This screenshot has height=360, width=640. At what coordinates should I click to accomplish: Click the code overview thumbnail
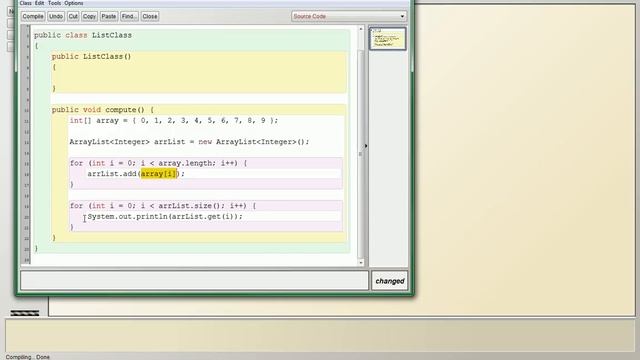point(387,39)
